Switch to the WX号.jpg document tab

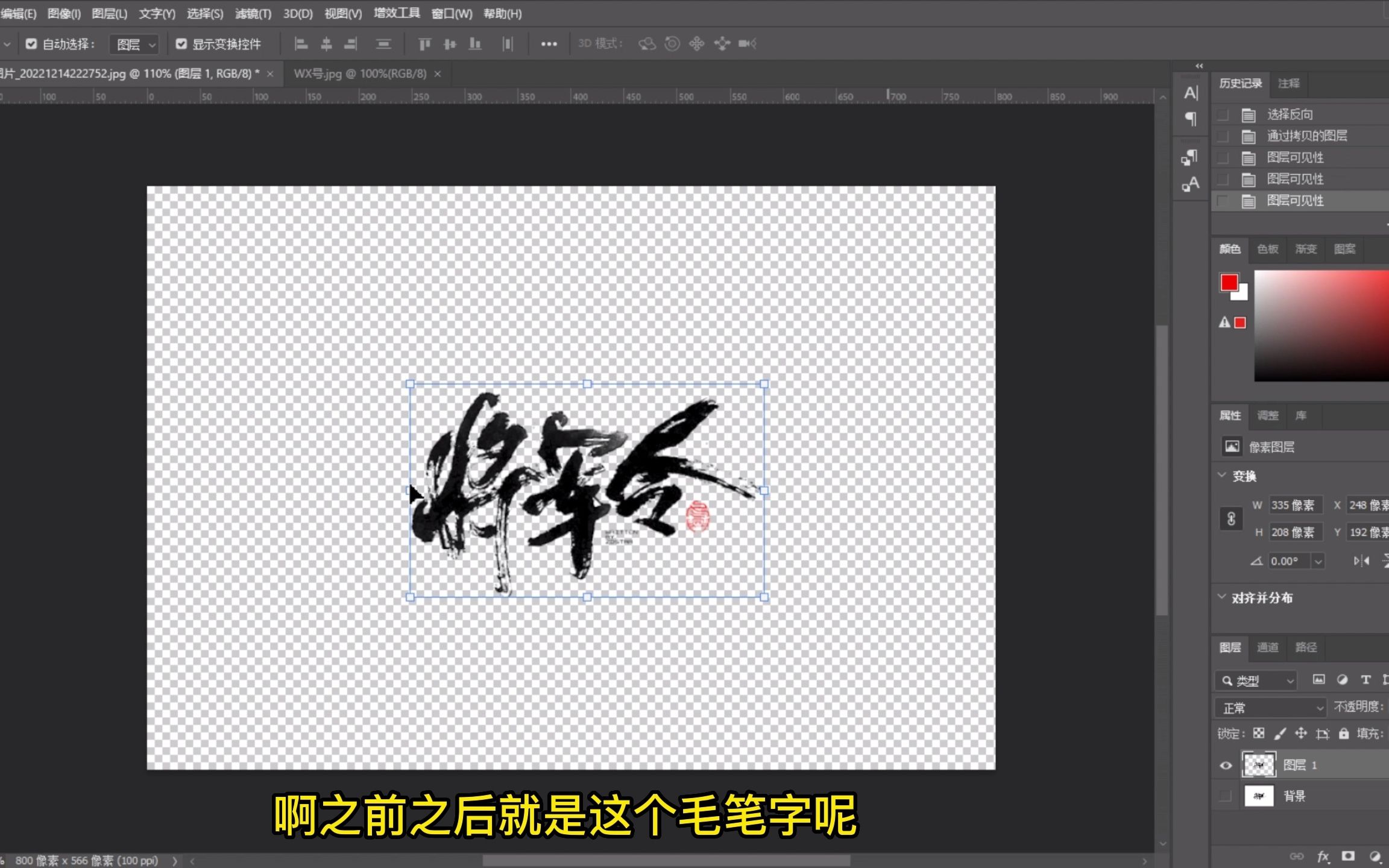[x=360, y=74]
